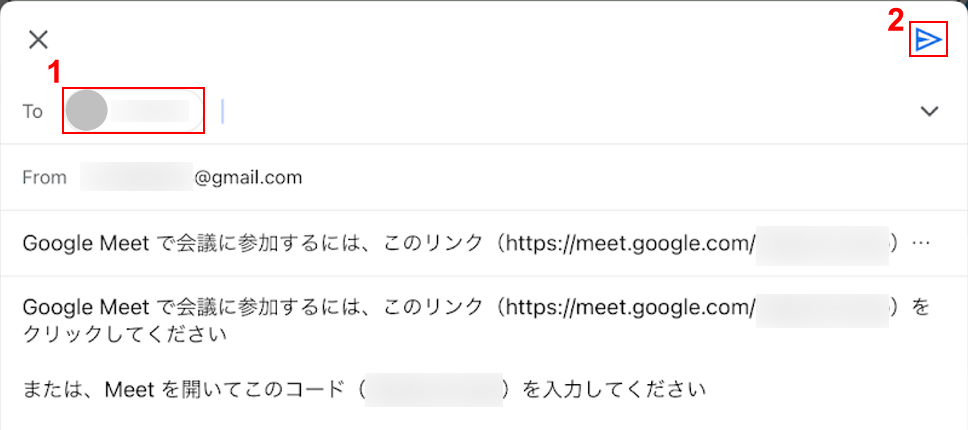The width and height of the screenshot is (968, 430).
Task: Expand Cc/Bcc fields with the chevron arrow
Action: coord(929,112)
